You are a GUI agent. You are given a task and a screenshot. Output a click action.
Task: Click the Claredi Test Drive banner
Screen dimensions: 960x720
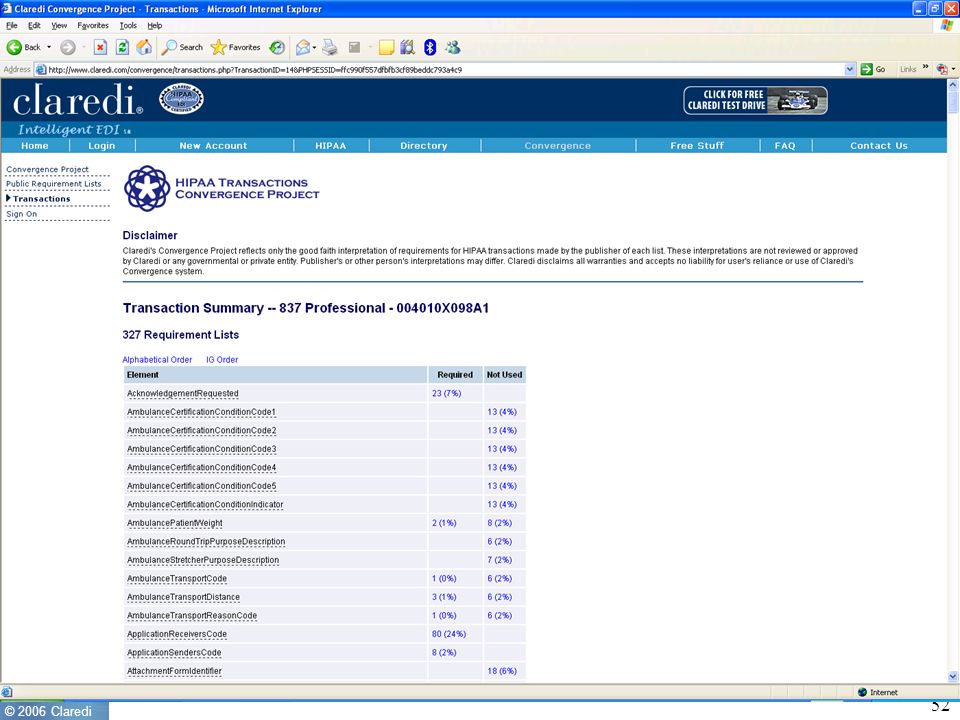tap(756, 100)
